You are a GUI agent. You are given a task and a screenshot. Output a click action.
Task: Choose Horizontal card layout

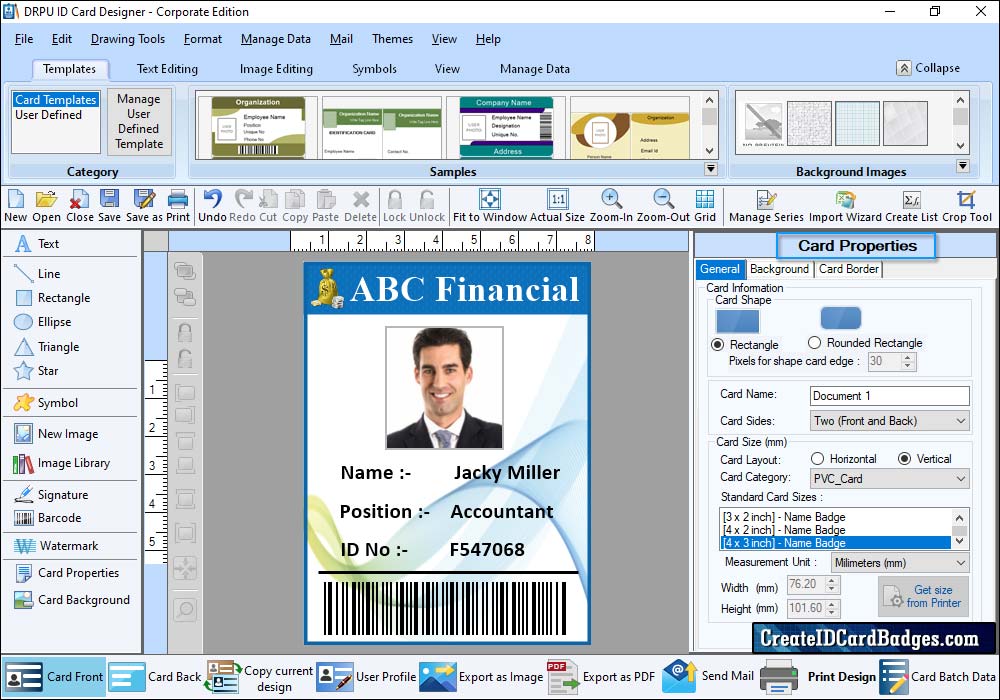[x=817, y=458]
